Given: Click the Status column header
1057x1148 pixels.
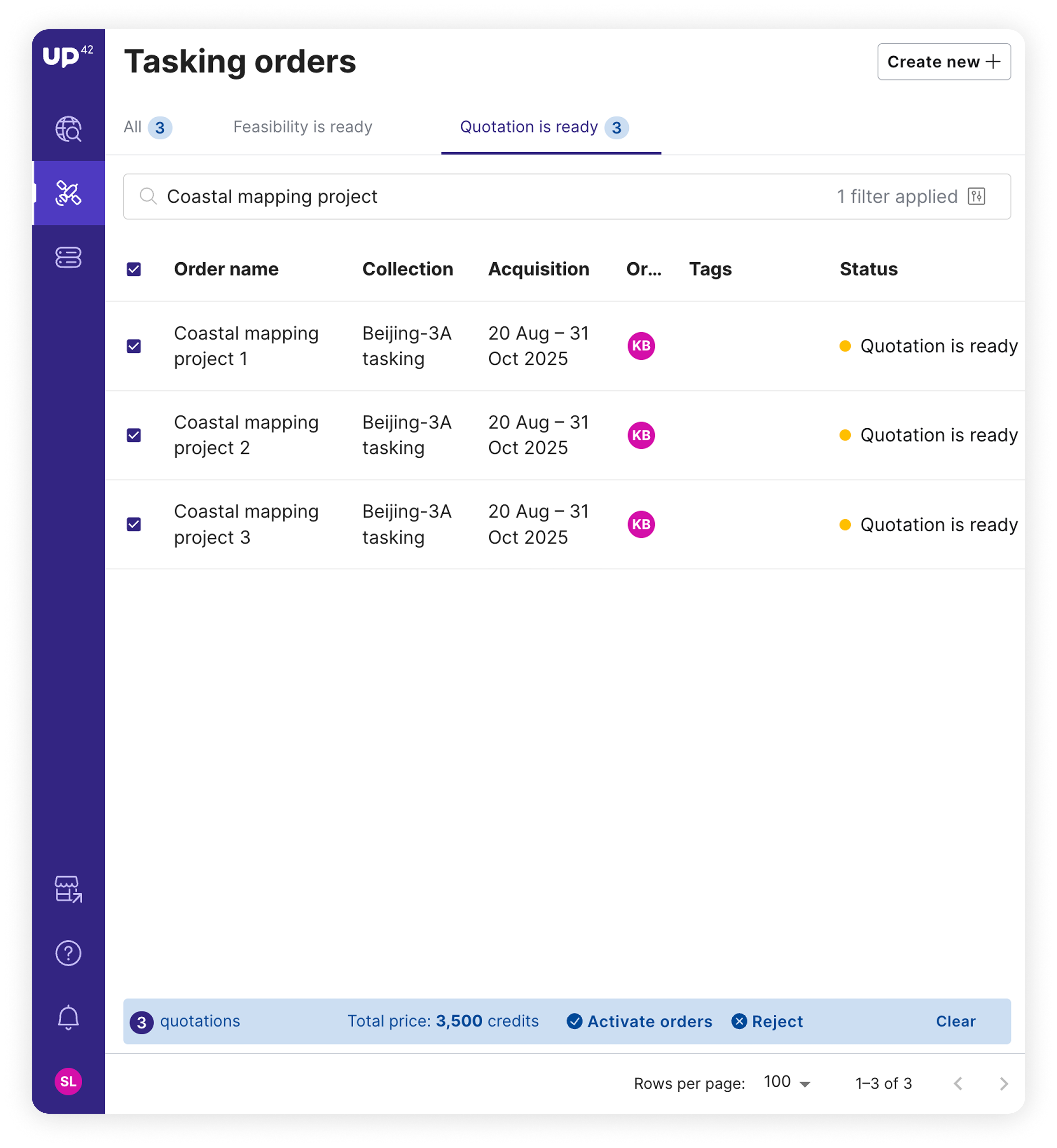Looking at the screenshot, I should [868, 269].
